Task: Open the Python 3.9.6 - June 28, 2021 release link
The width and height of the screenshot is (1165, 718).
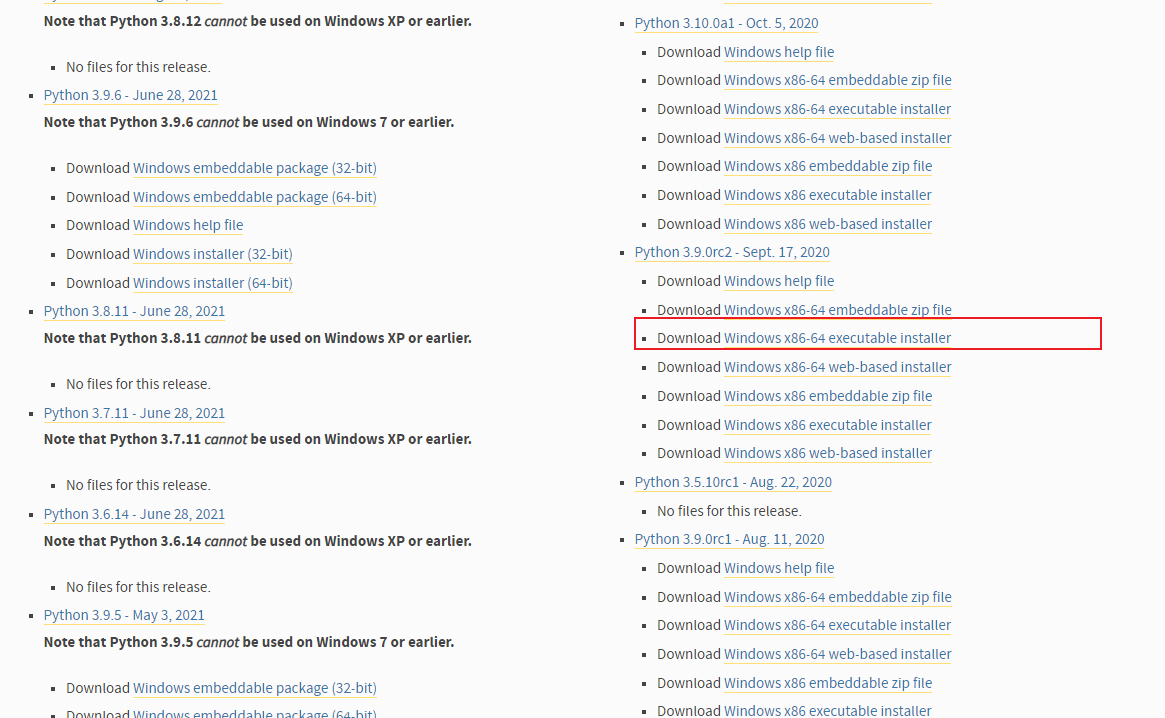Action: tap(131, 95)
